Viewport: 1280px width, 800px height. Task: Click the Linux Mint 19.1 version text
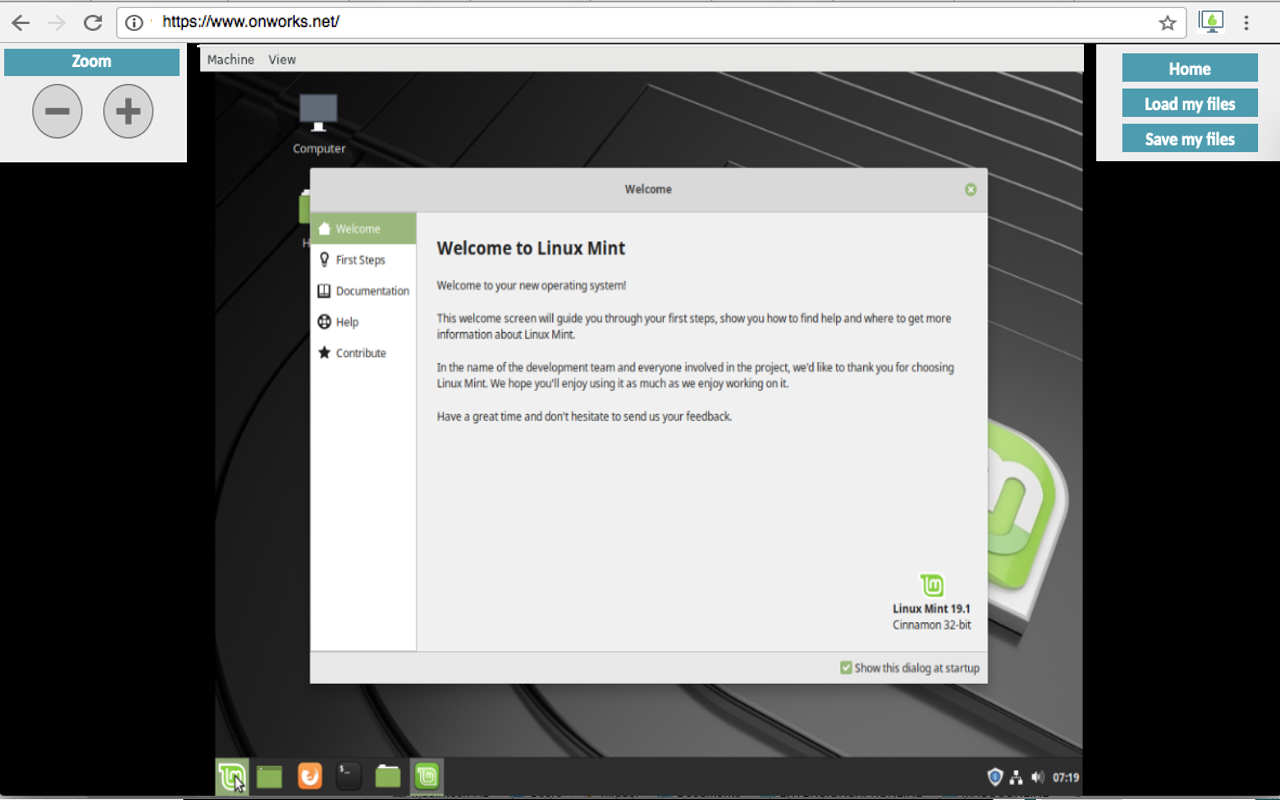(931, 608)
